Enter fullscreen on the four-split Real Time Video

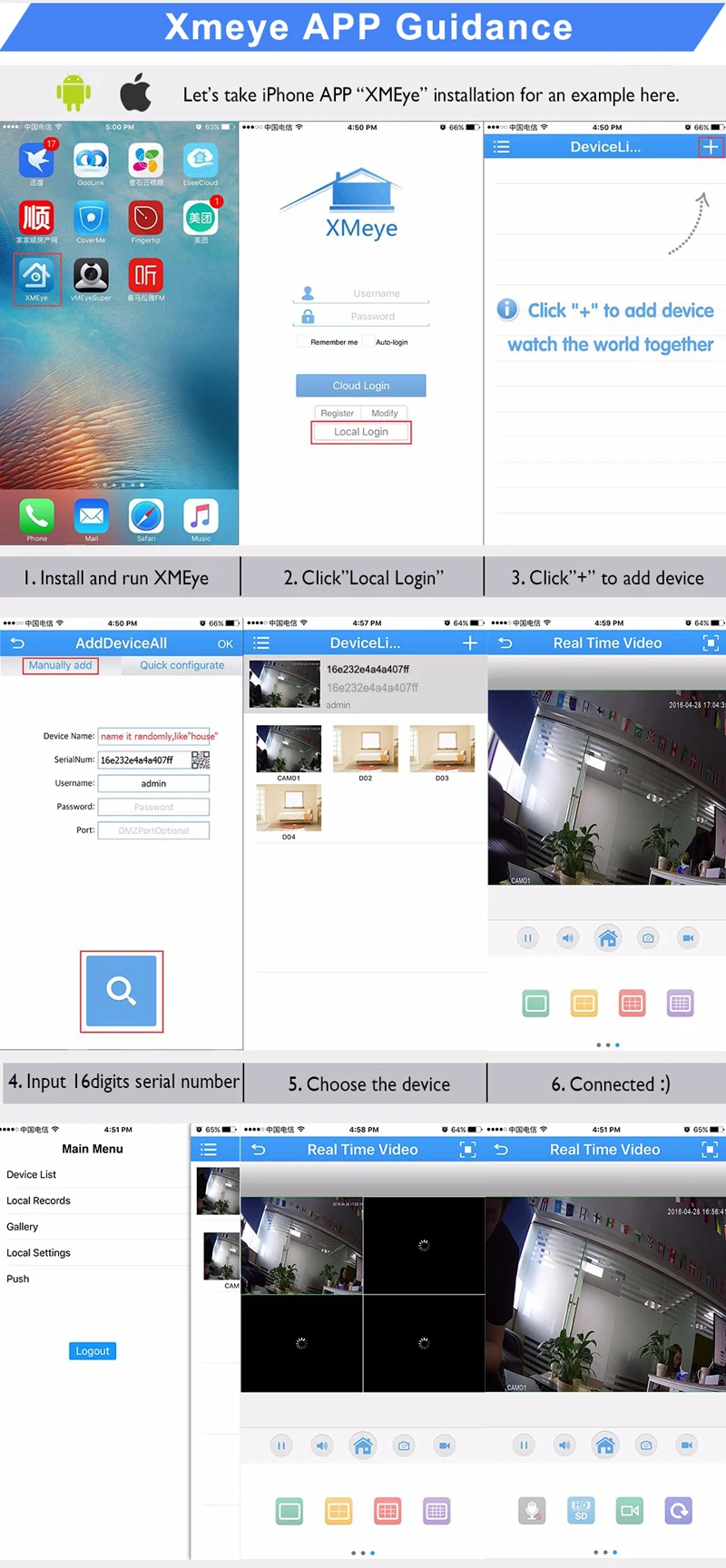coord(468,1150)
